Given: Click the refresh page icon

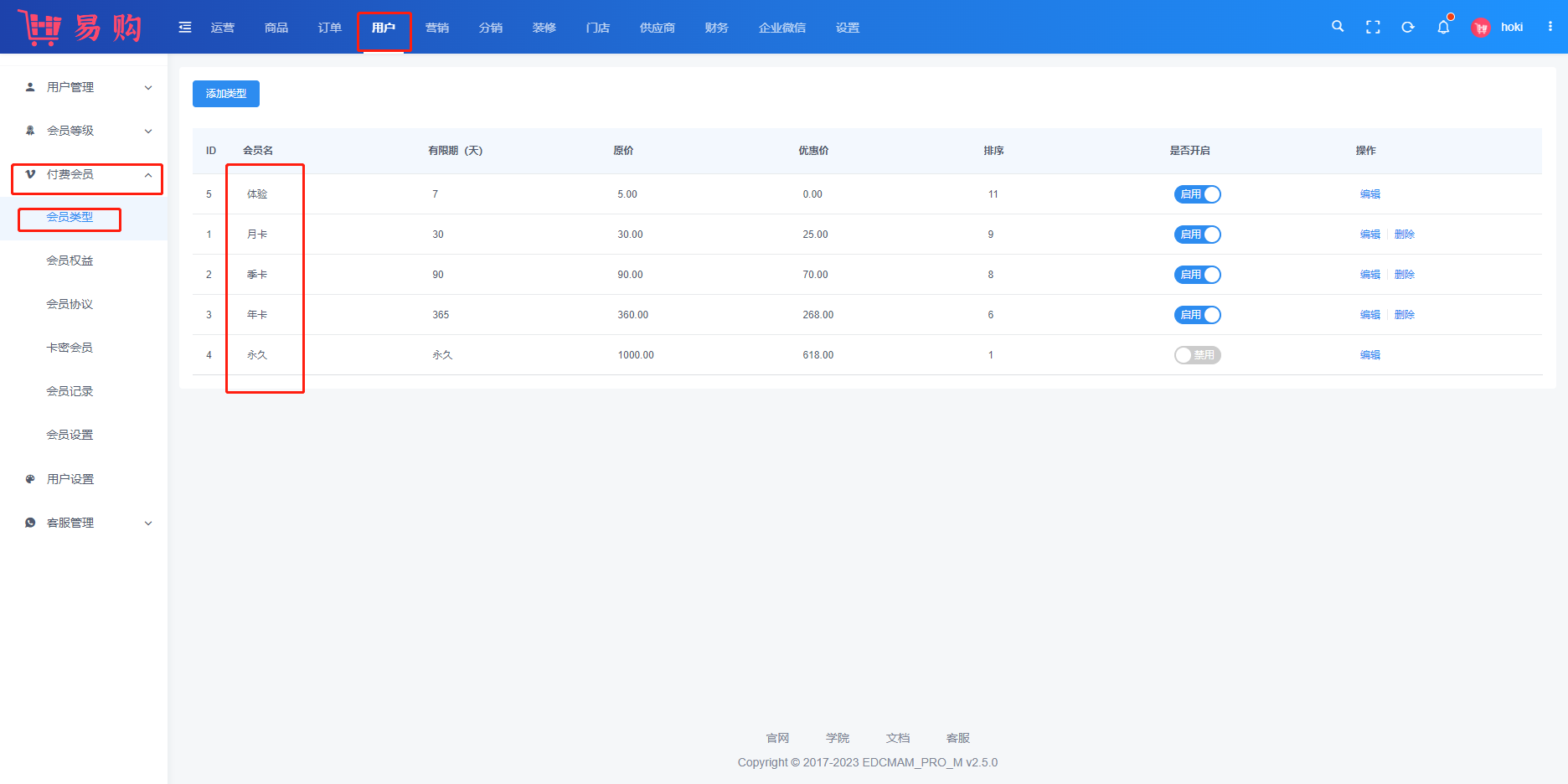Looking at the screenshot, I should (1408, 27).
